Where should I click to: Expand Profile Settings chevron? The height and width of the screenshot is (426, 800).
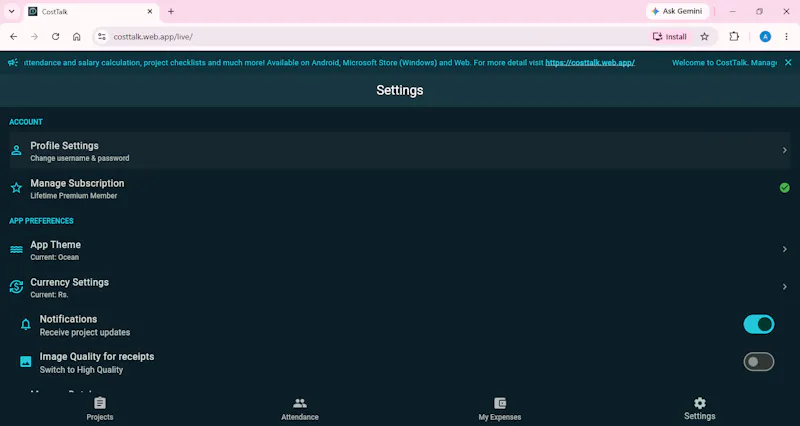[785, 150]
